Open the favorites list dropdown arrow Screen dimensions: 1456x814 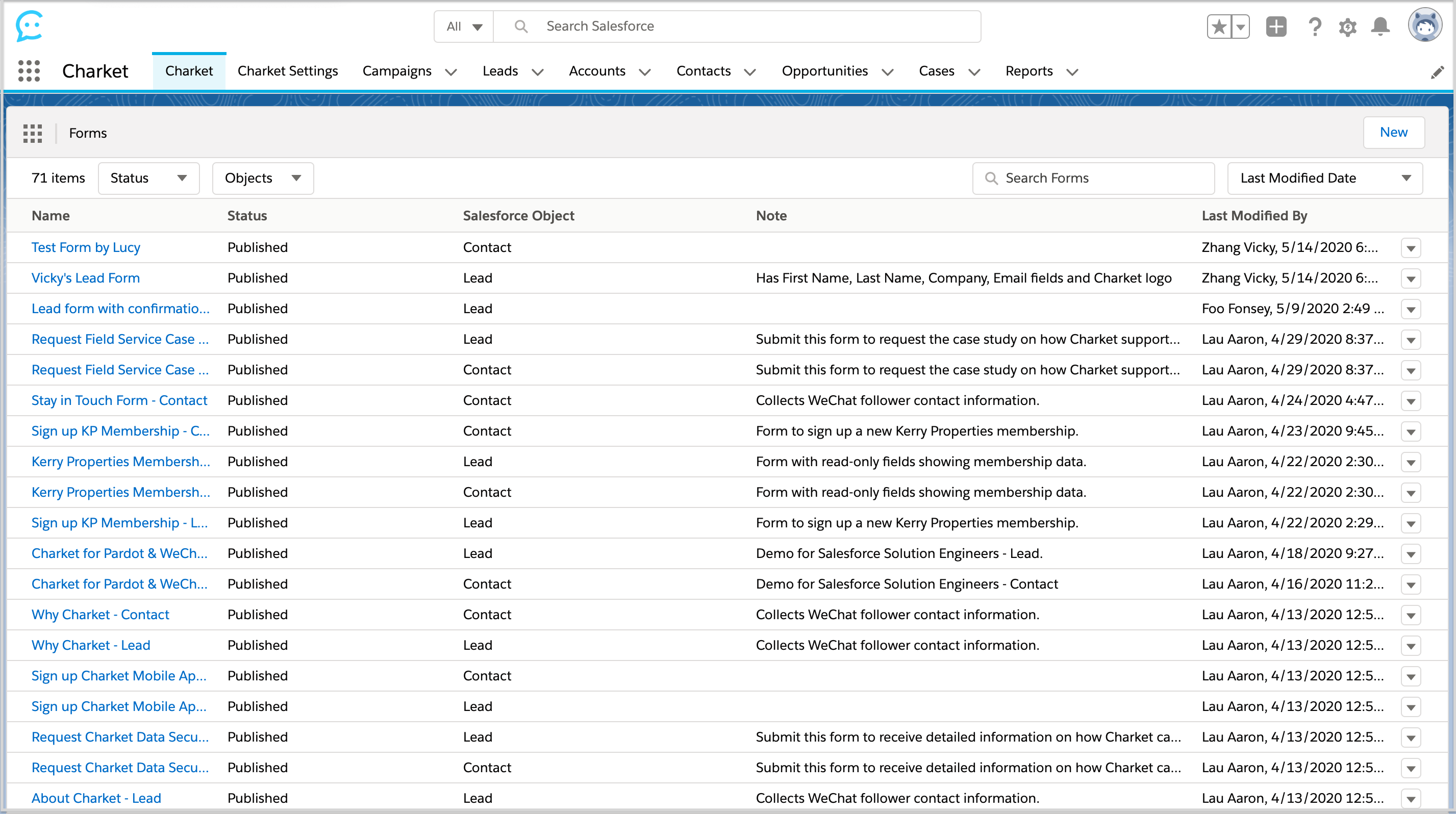(x=1241, y=27)
